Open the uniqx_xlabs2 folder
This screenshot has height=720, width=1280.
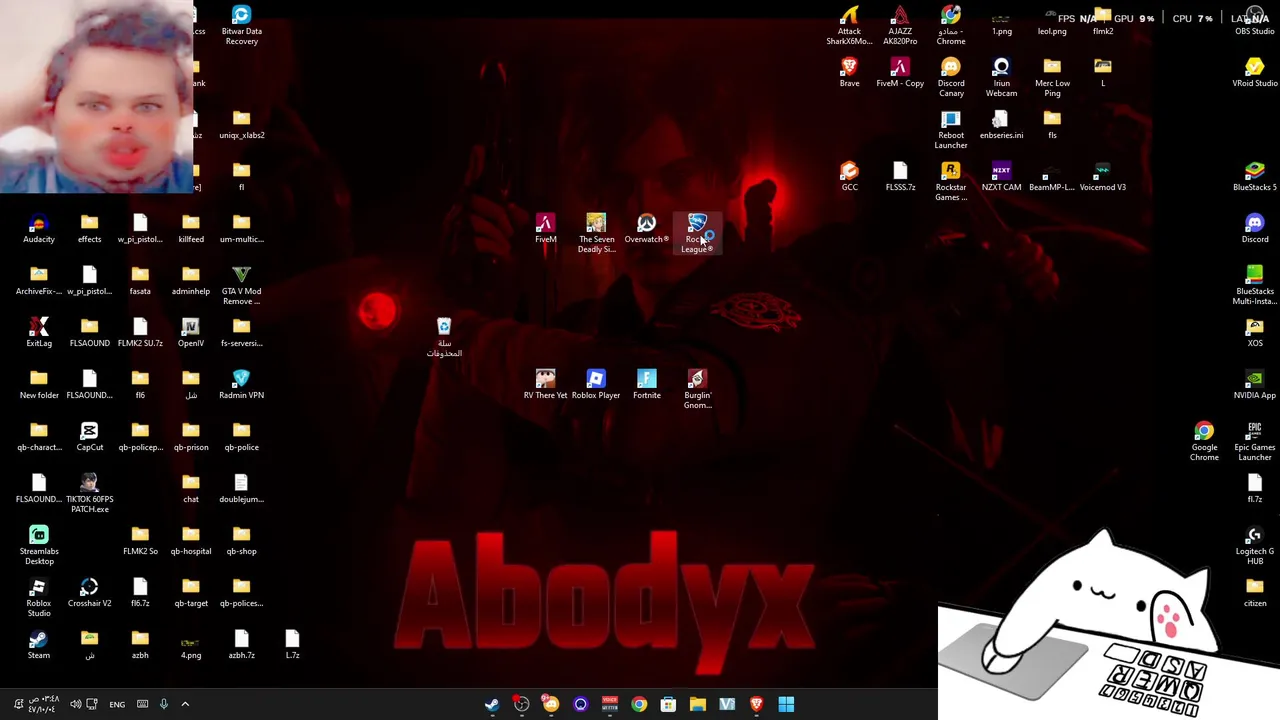(x=241, y=124)
